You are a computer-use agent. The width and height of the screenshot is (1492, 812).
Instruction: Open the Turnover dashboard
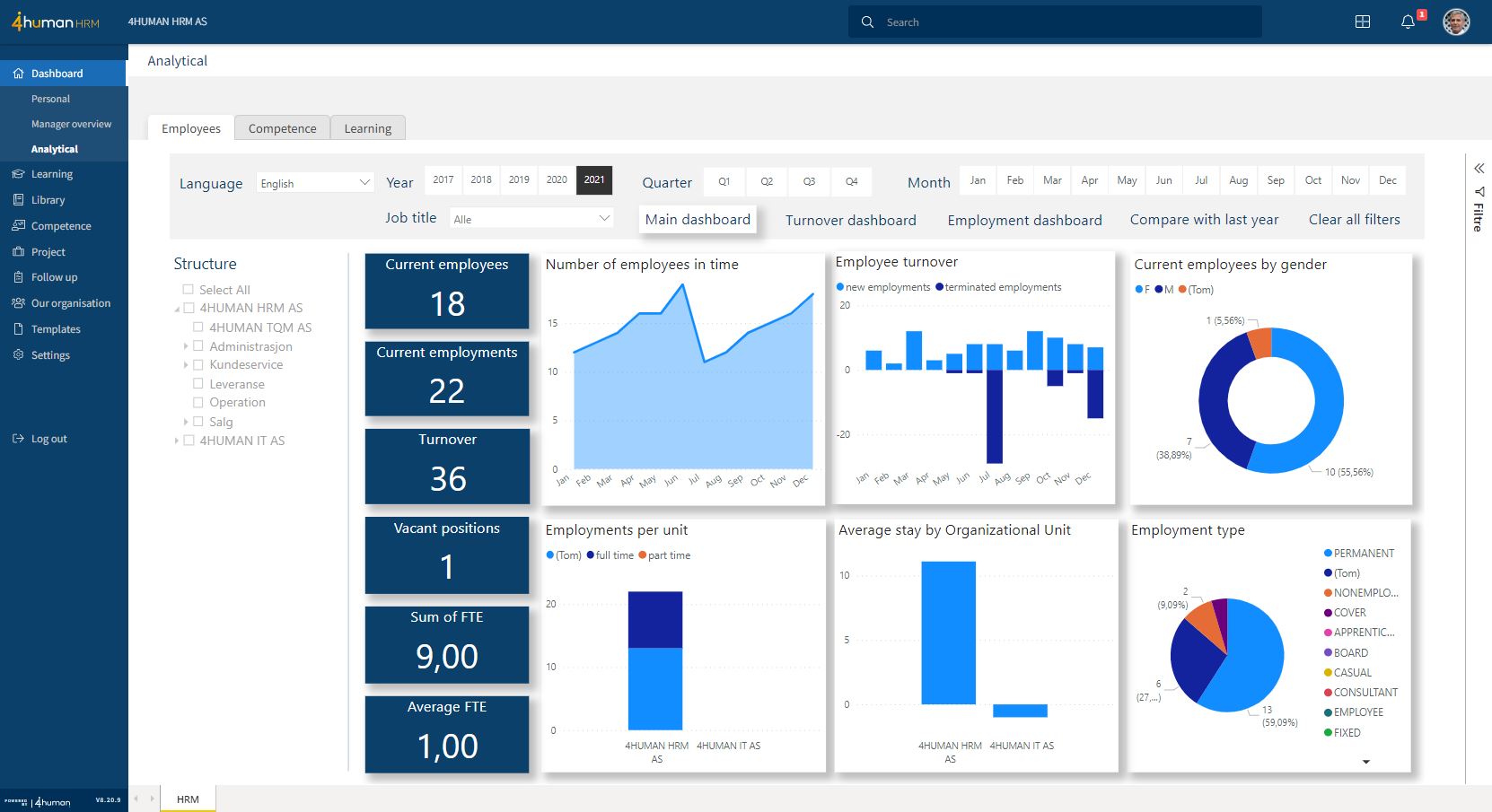[x=850, y=221]
